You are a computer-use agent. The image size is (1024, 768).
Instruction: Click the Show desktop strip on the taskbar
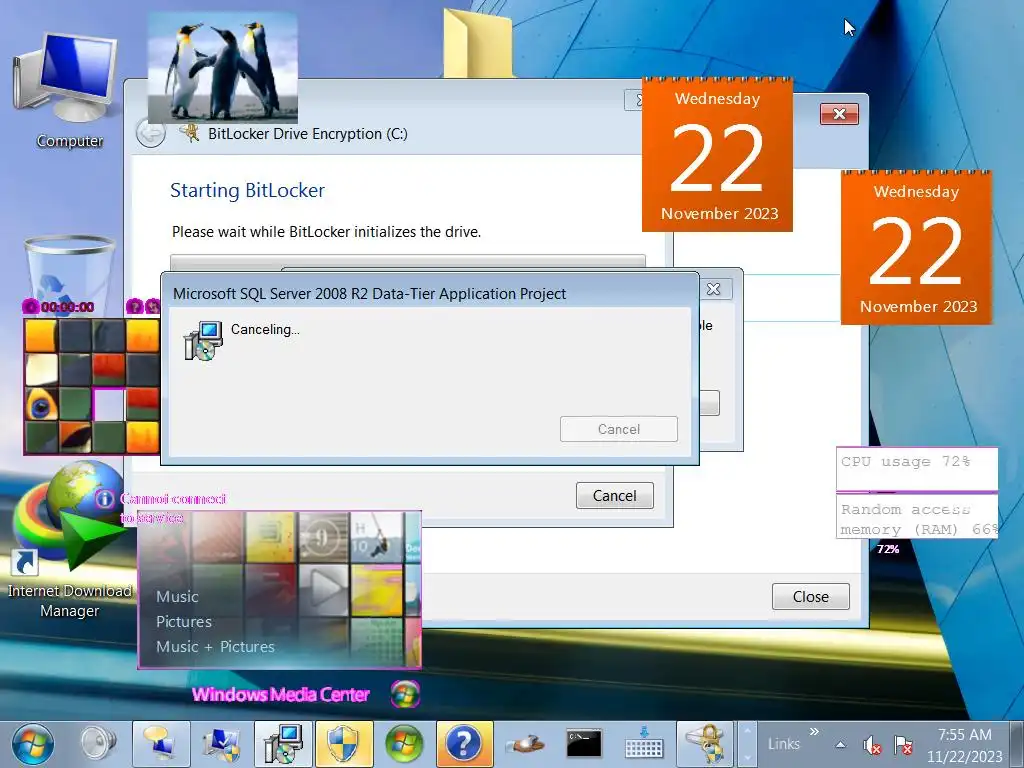pos(1017,744)
